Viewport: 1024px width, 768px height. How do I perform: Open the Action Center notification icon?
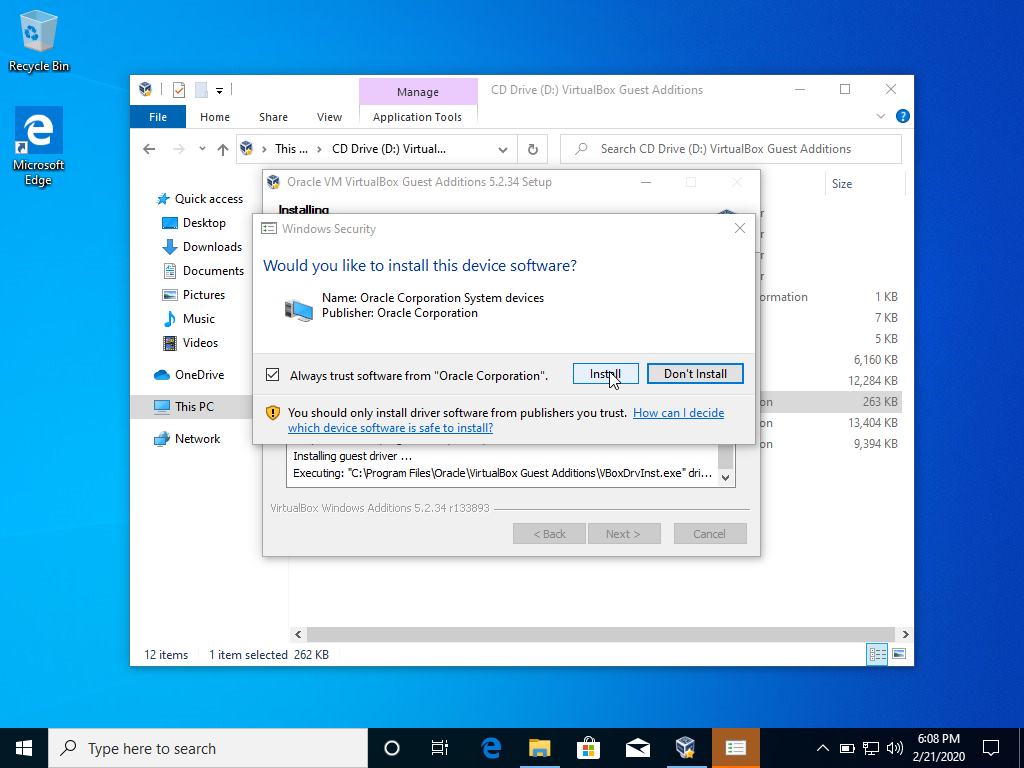991,748
